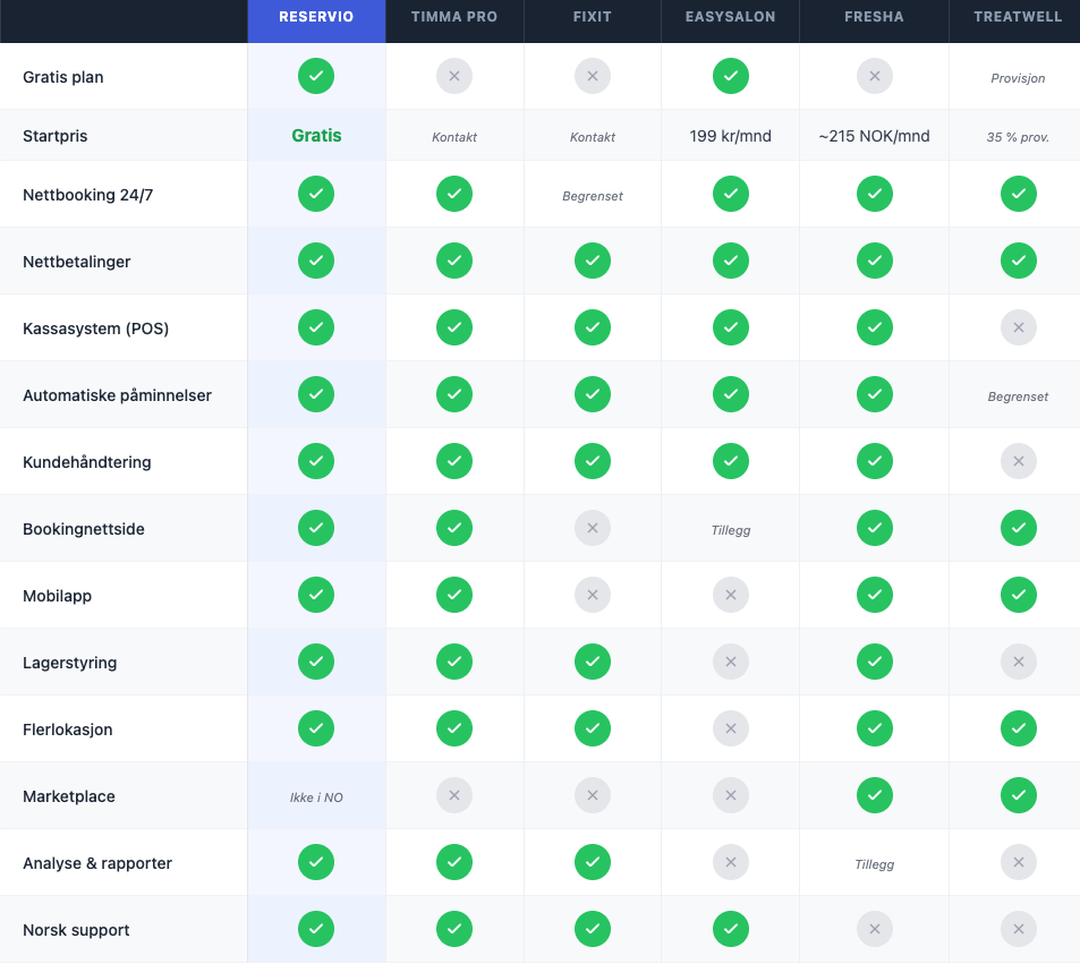Click EasySalon's cross icon for Flerlokasjon

731,728
